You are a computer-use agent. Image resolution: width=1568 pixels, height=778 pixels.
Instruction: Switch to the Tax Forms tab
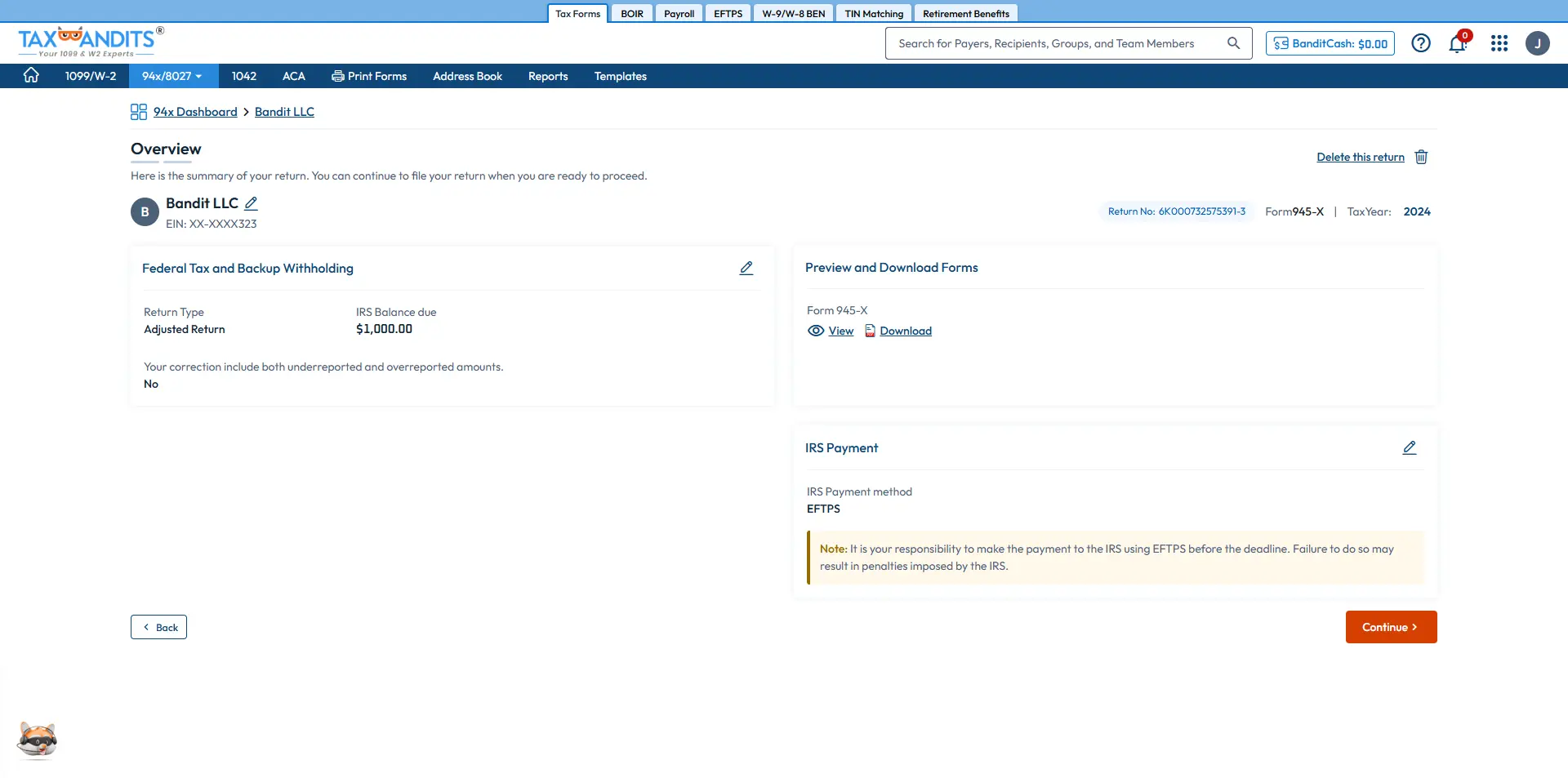coord(577,13)
